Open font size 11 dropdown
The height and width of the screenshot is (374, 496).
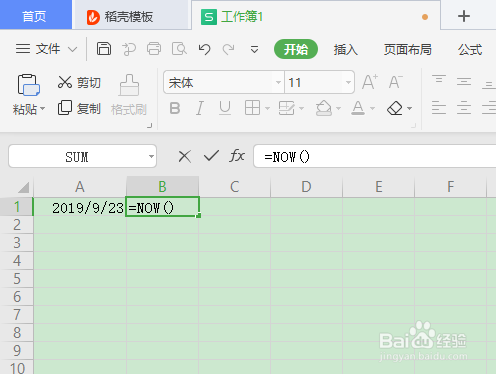tap(348, 82)
